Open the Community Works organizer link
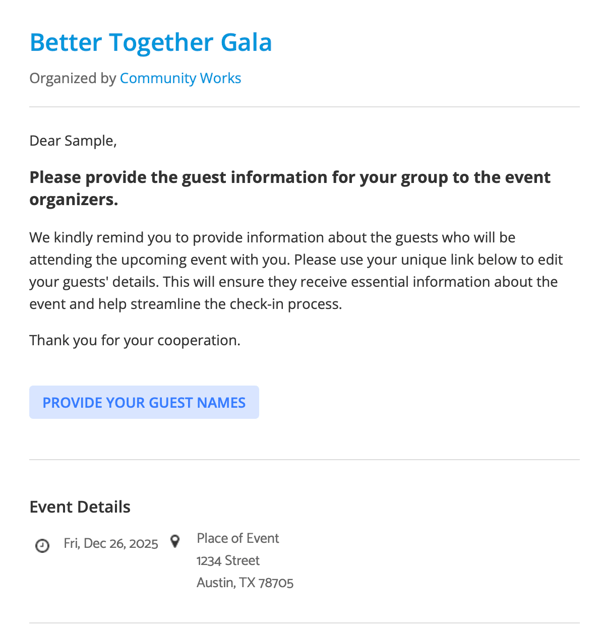This screenshot has width=600, height=629. pyautogui.click(x=180, y=78)
